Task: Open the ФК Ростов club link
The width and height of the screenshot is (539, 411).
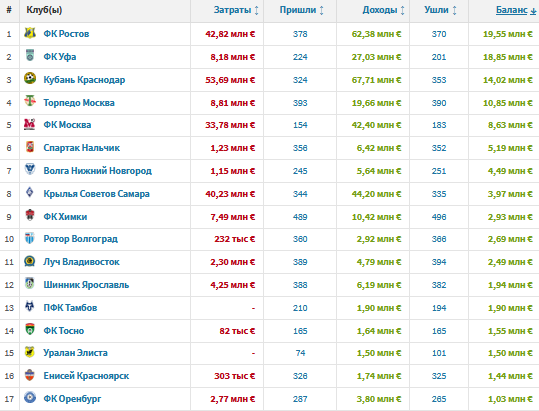Action: click(66, 34)
